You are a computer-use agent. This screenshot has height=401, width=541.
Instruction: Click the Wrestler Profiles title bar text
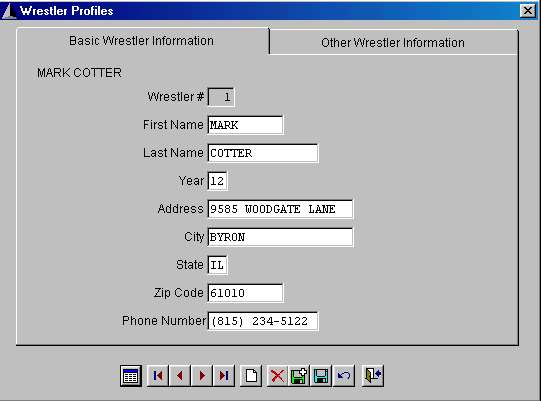(67, 11)
